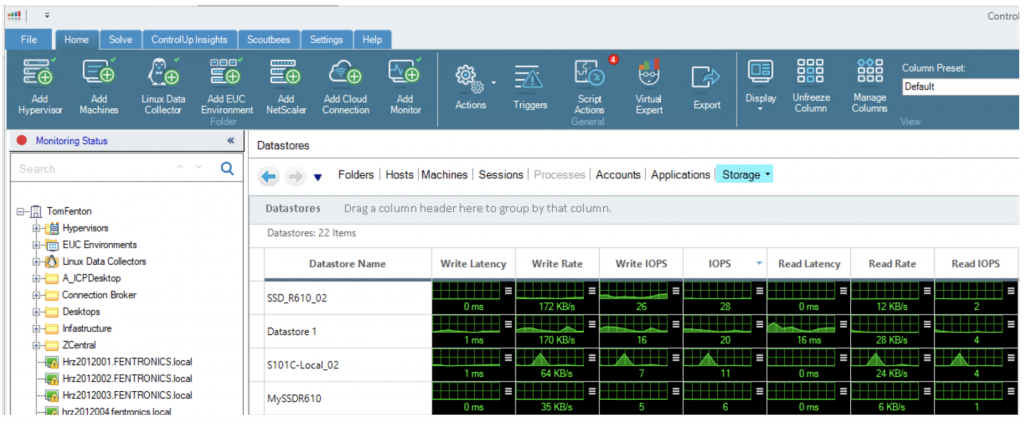Collapse the Monitoring Status panel

[x=231, y=141]
